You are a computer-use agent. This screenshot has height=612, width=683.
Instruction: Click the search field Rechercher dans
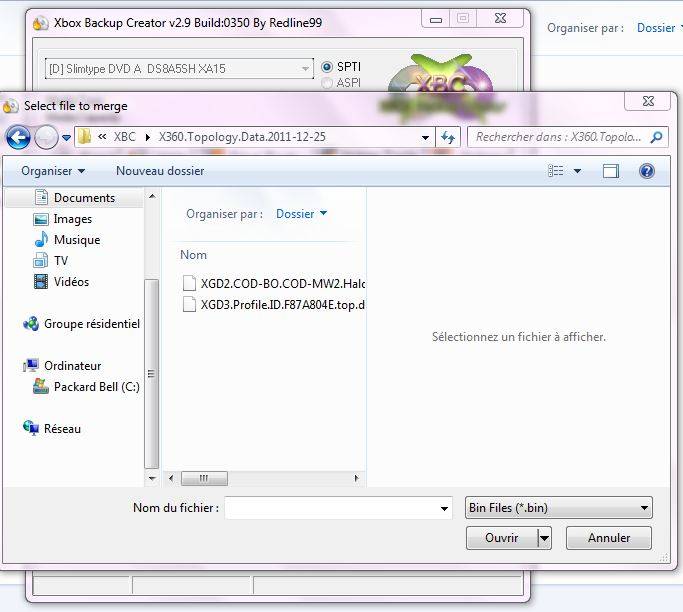click(558, 137)
